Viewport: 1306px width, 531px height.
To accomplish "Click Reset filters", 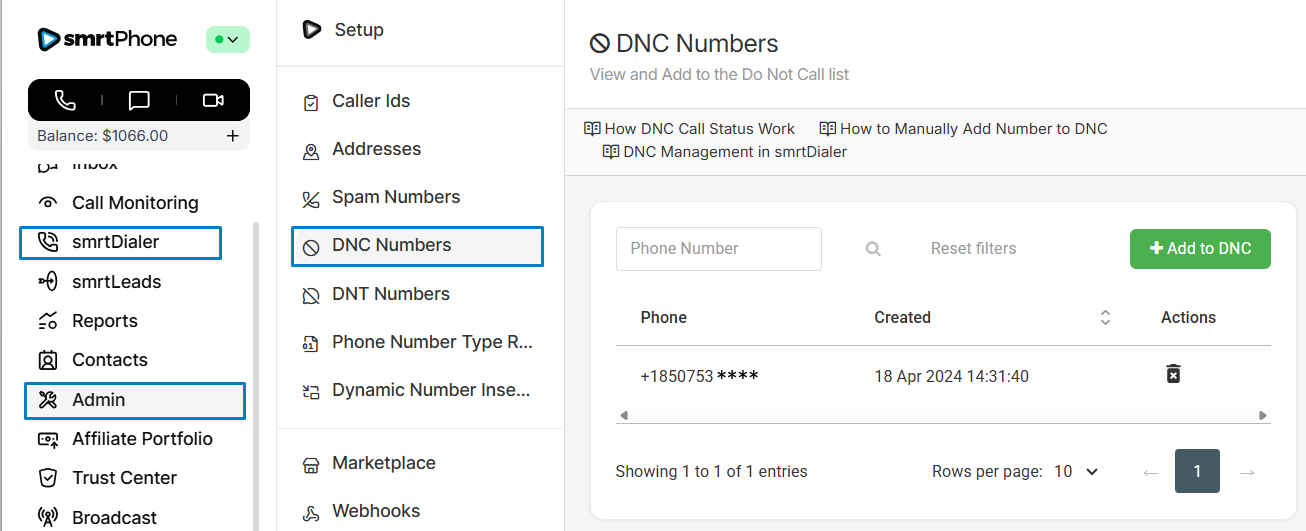I will coord(973,249).
